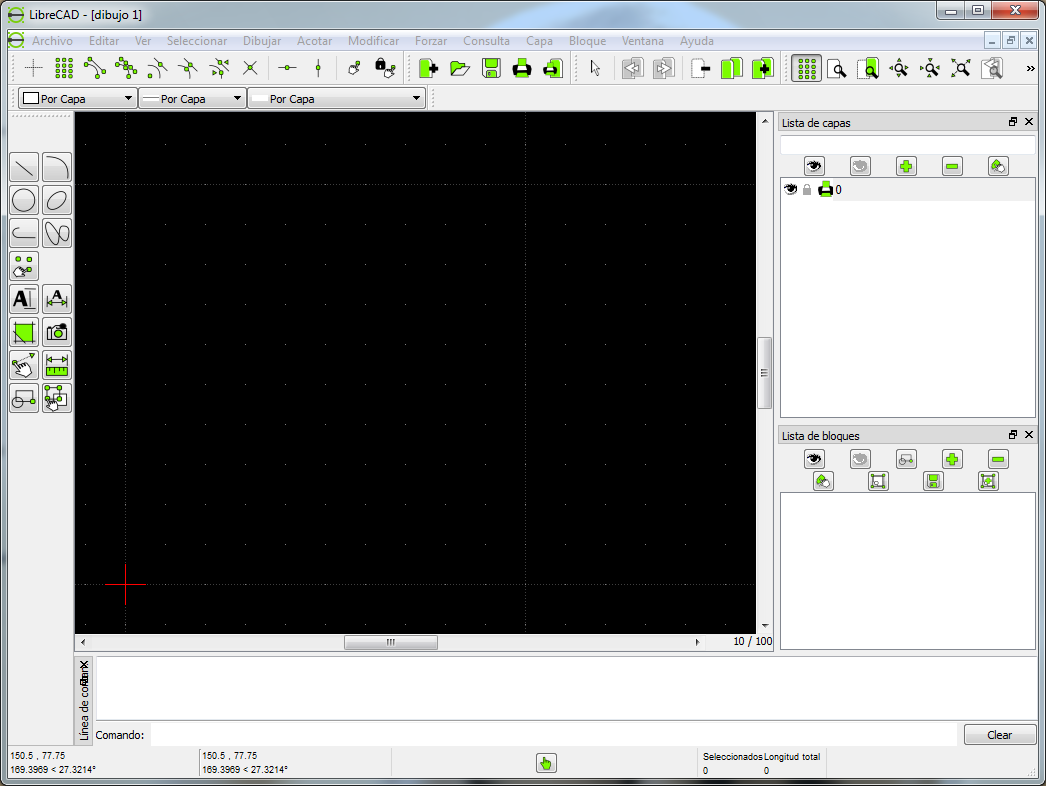Viewport: 1046px width, 786px height.
Task: Add a new layer with the plus button
Action: point(905,166)
